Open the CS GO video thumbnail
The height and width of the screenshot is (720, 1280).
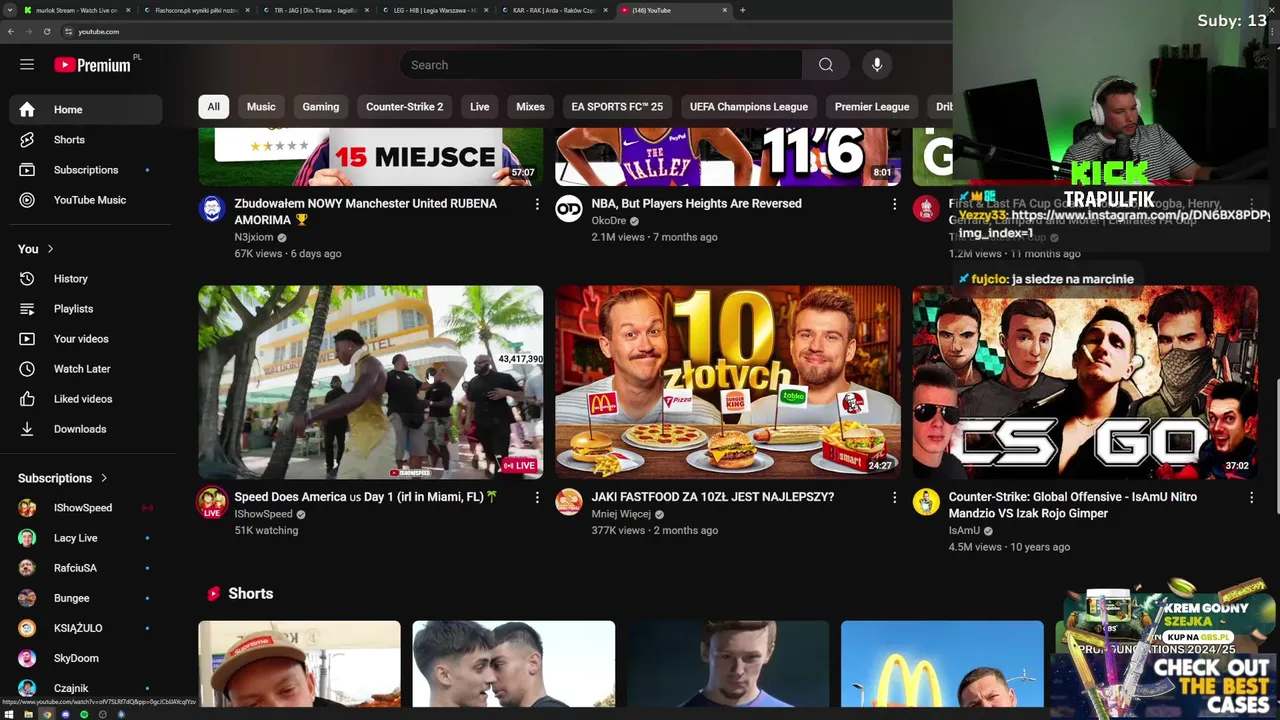(x=1085, y=382)
